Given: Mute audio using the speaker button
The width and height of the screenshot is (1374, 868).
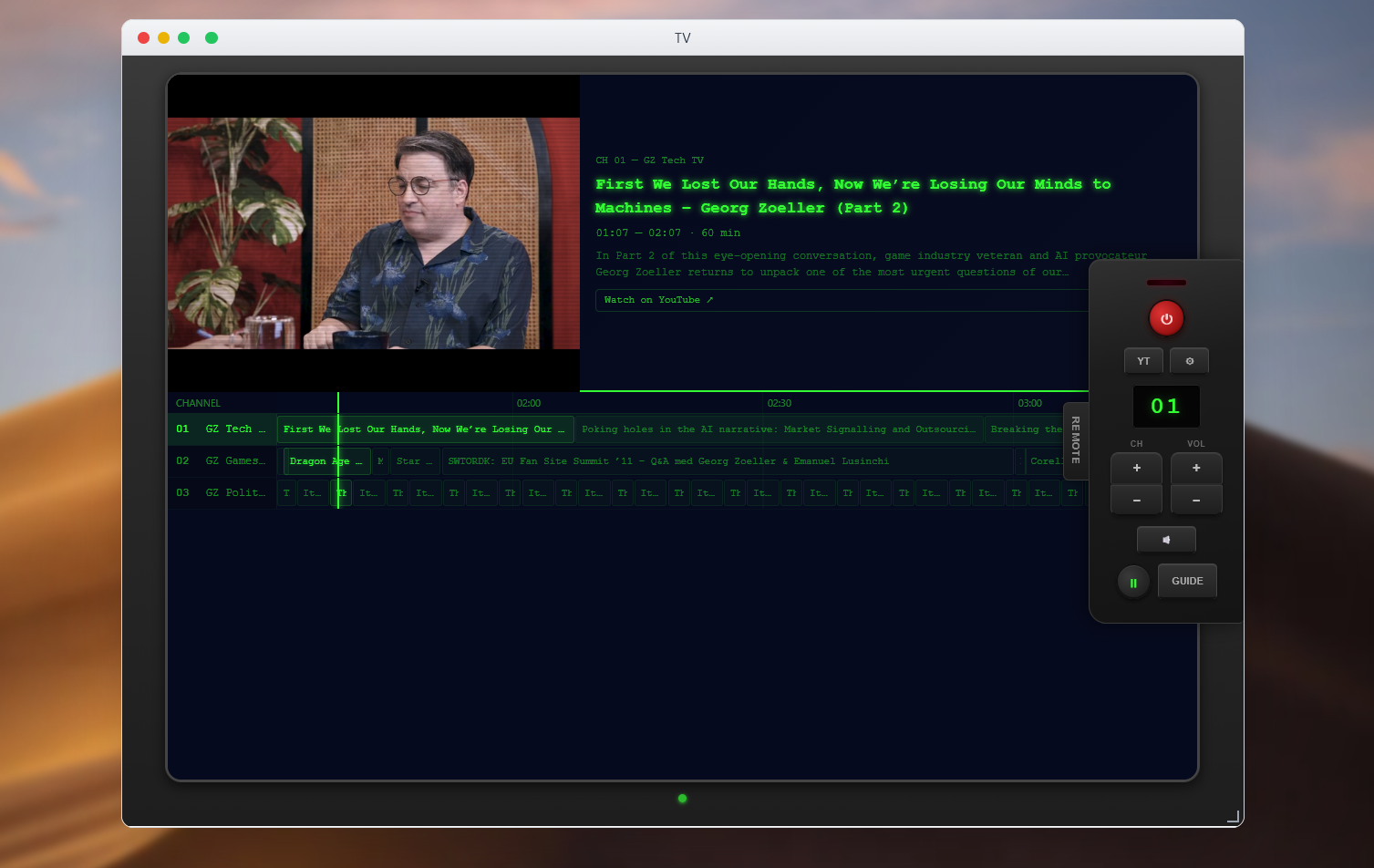Looking at the screenshot, I should 1166,540.
